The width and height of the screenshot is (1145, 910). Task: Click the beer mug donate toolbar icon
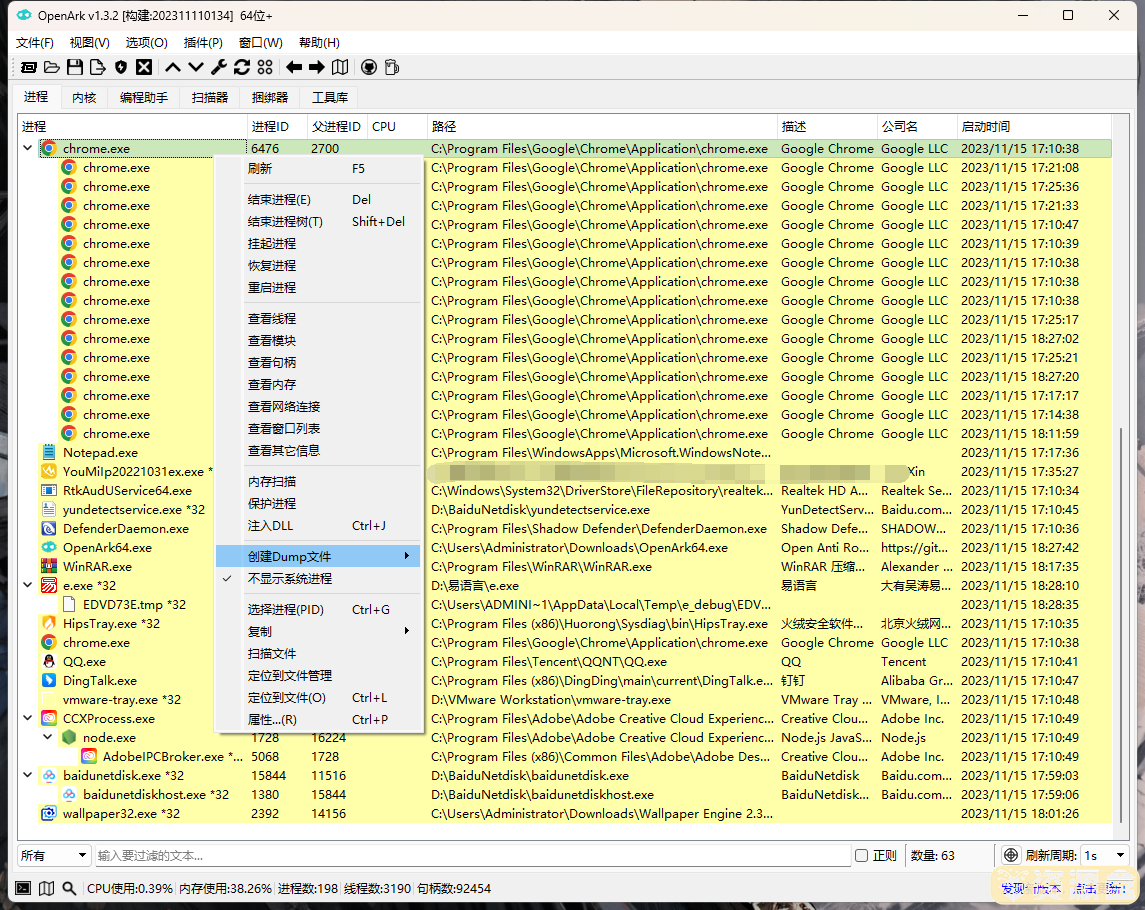point(392,67)
